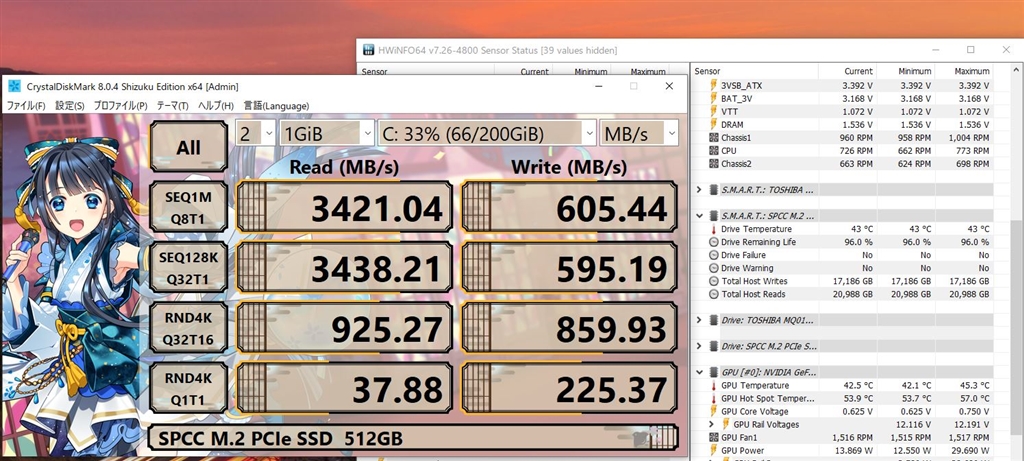Image resolution: width=1024 pixels, height=461 pixels.
Task: Click Total Host Reads icon
Action: pos(714,294)
